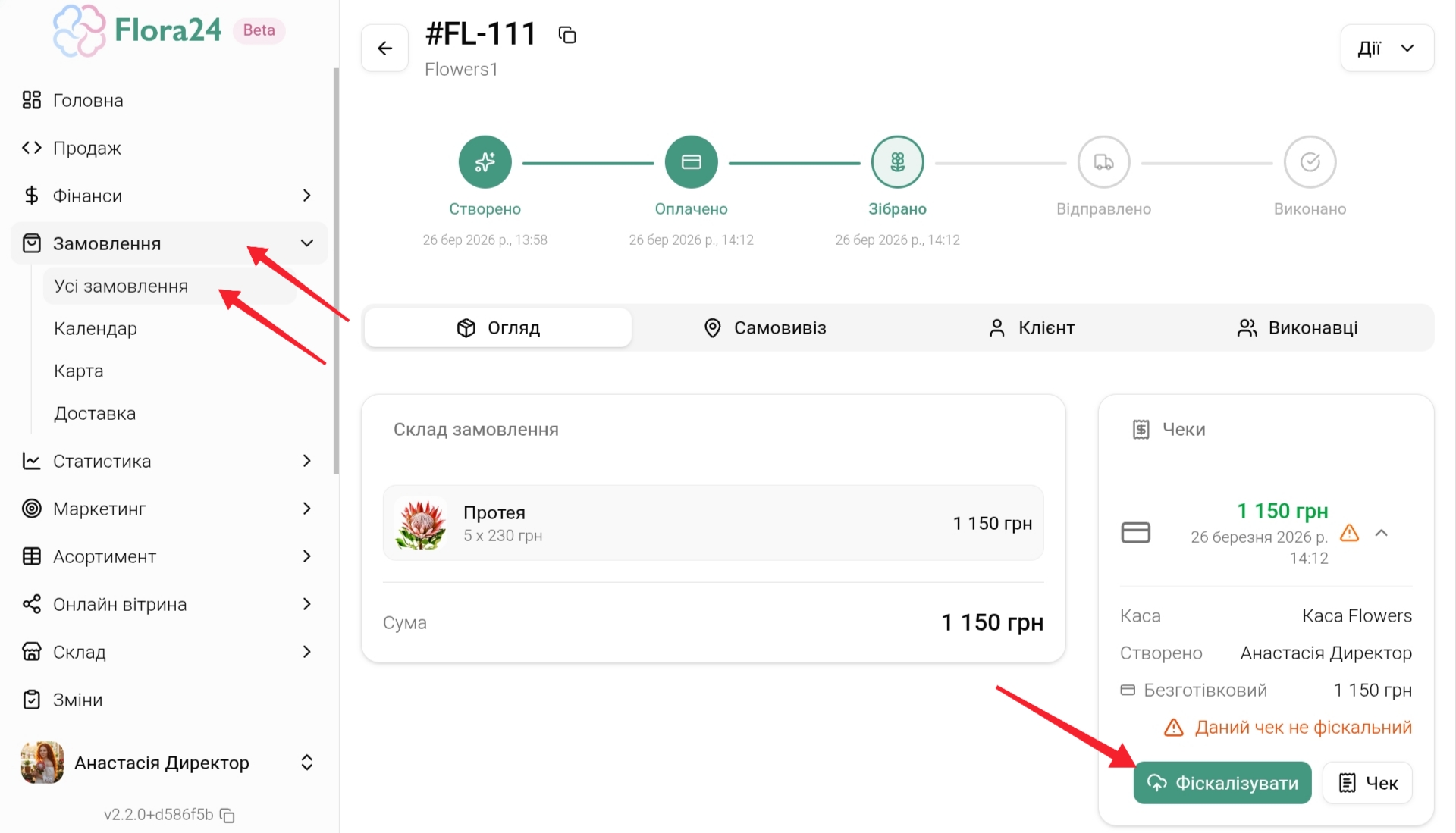Click the Чек button
1456x833 pixels.
point(1367,783)
